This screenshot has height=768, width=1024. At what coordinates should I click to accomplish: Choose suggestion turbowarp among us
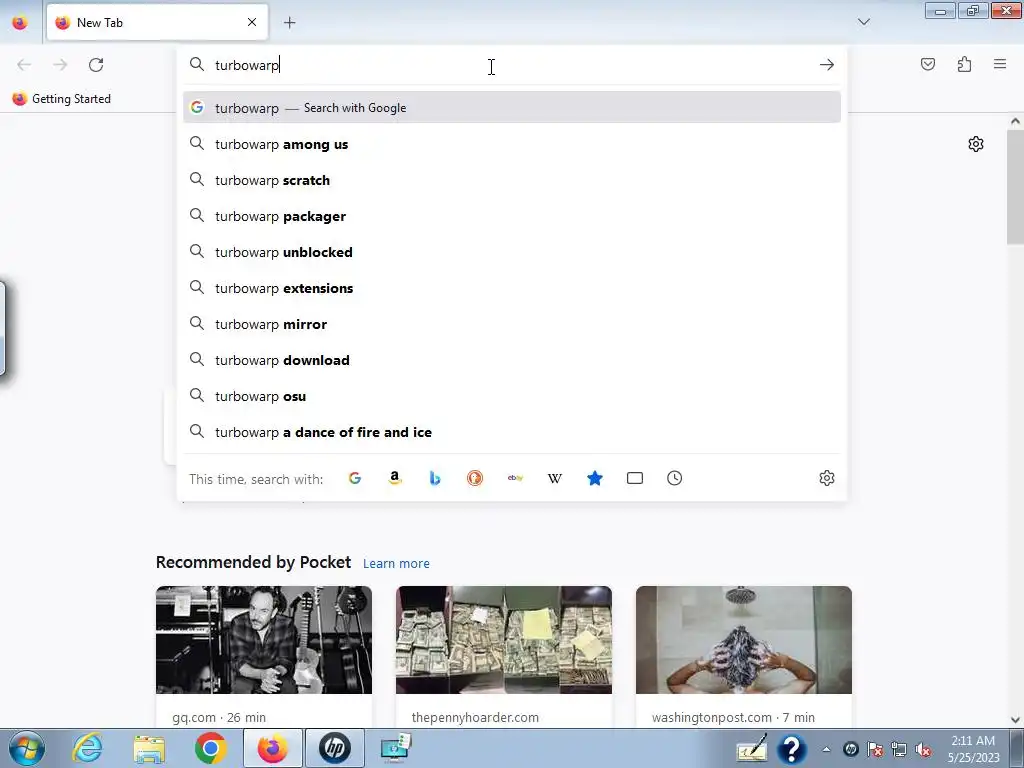click(512, 144)
